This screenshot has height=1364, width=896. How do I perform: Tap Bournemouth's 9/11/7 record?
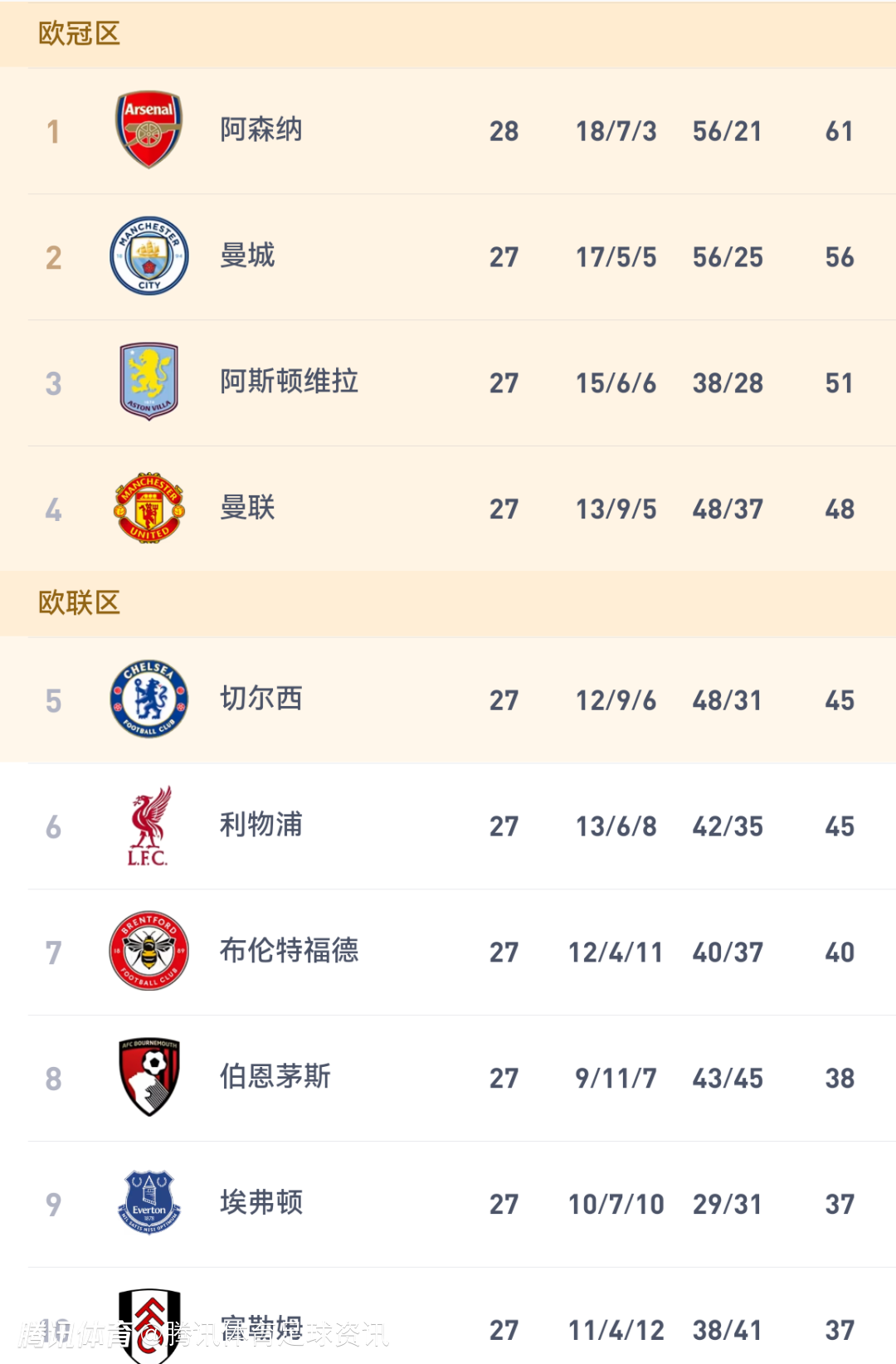click(616, 1079)
